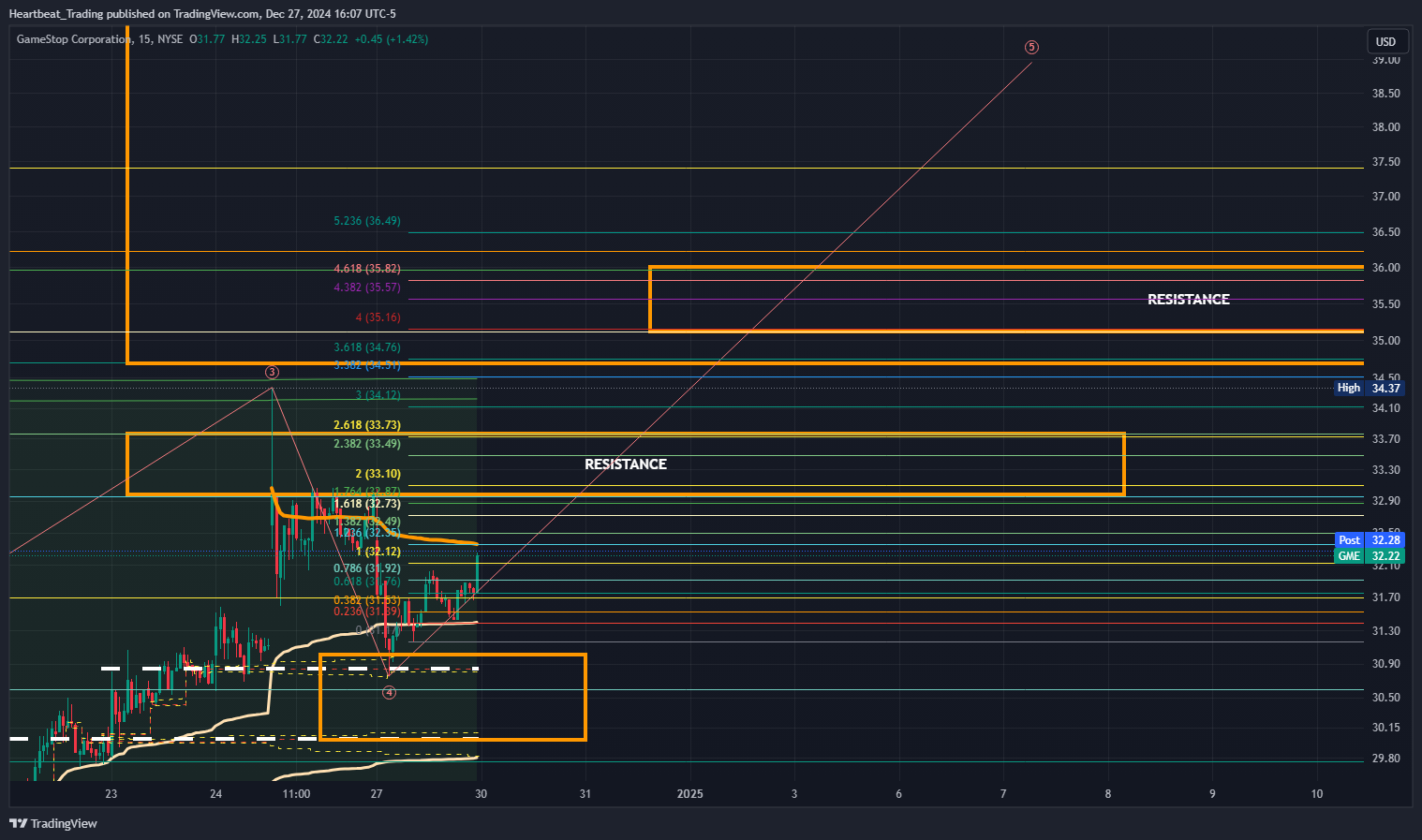The width and height of the screenshot is (1422, 840).
Task: Click the 11:00 time axis label
Action: click(296, 794)
